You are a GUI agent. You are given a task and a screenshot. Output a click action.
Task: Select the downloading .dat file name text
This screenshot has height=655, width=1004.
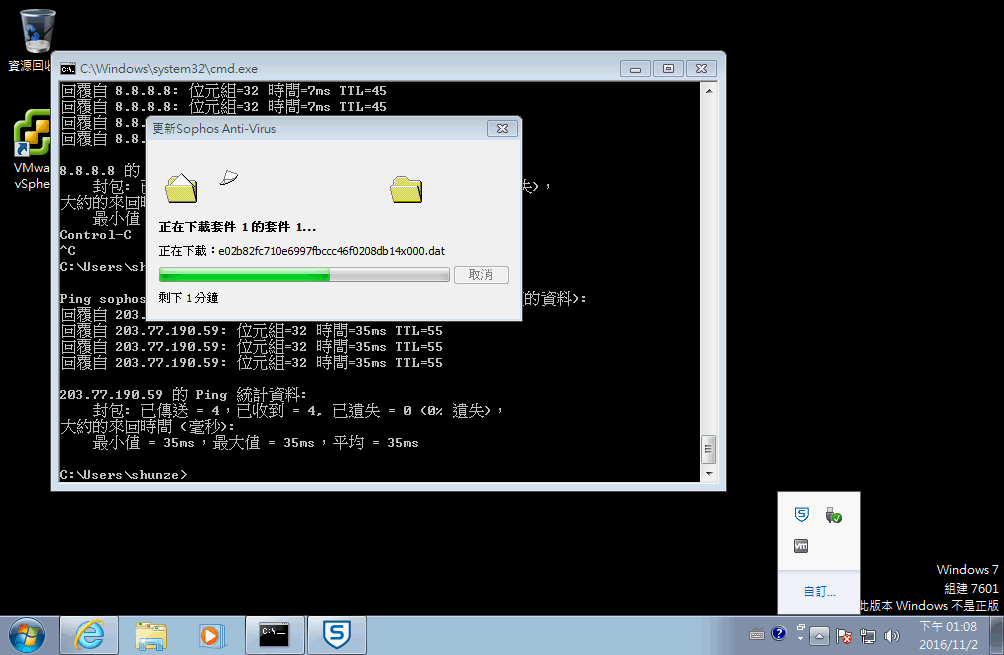(x=332, y=251)
